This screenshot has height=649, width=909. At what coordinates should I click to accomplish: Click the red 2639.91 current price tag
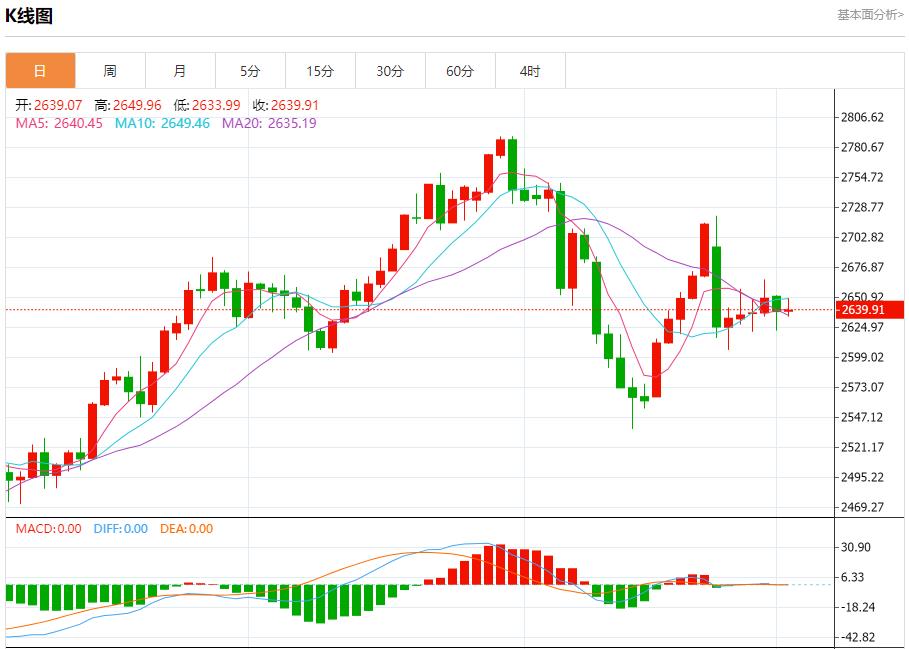coord(871,310)
